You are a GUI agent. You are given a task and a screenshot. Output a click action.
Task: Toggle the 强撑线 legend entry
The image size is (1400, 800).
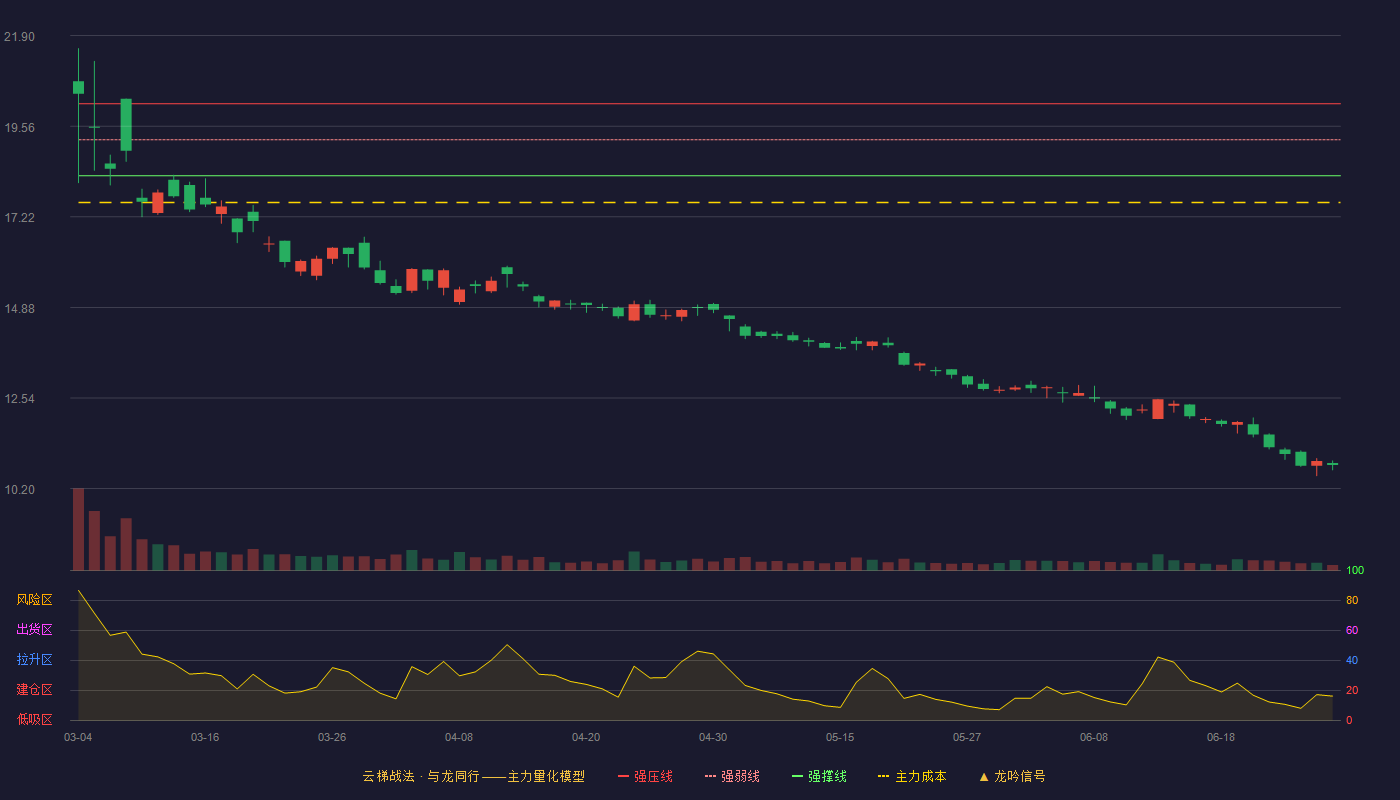pos(819,776)
